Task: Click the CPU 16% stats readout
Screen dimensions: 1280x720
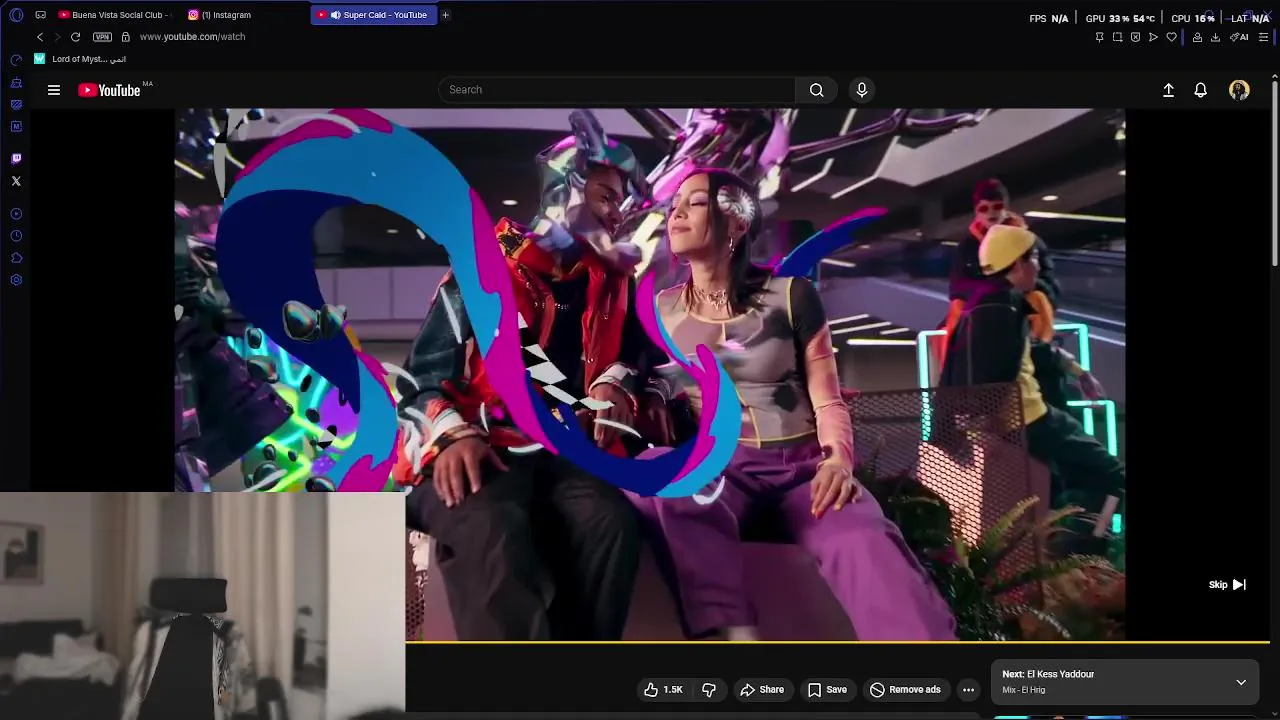Action: [x=1193, y=18]
